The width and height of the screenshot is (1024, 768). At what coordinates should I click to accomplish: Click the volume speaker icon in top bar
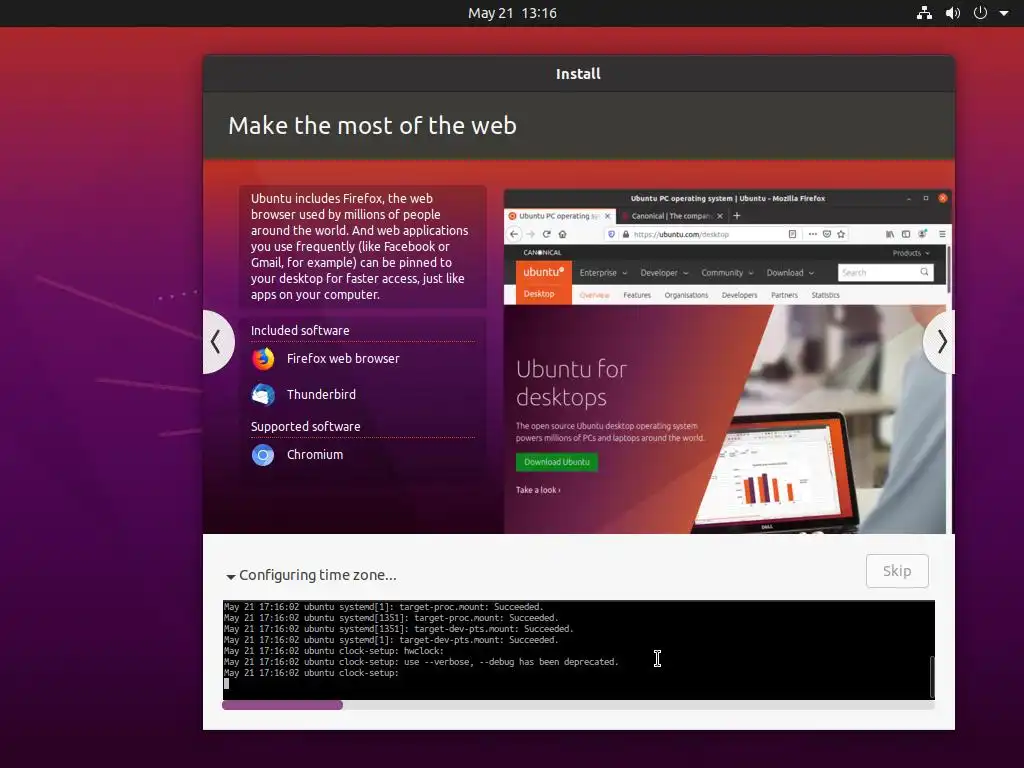[953, 13]
